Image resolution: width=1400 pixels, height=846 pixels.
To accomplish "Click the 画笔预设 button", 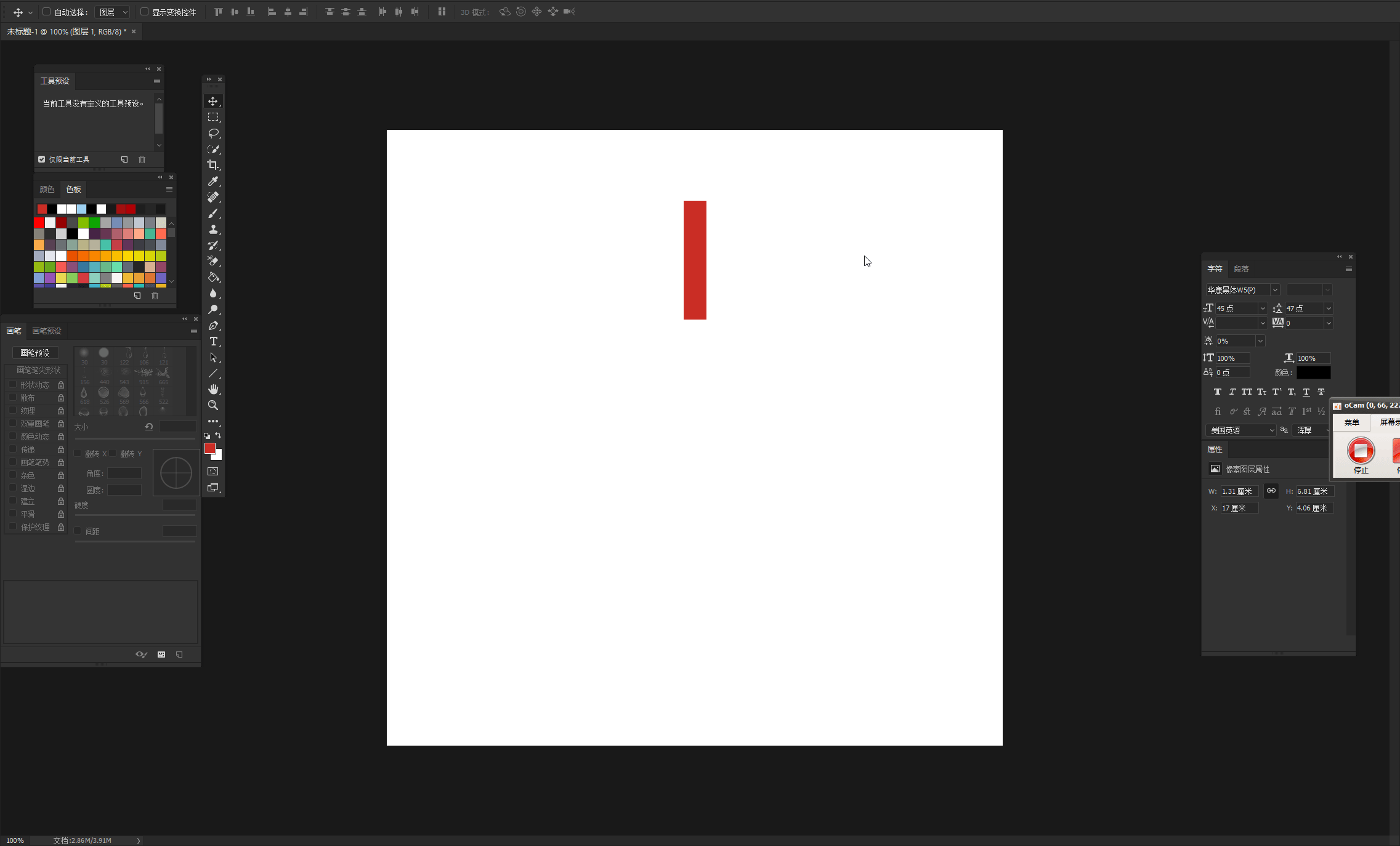I will 35,353.
